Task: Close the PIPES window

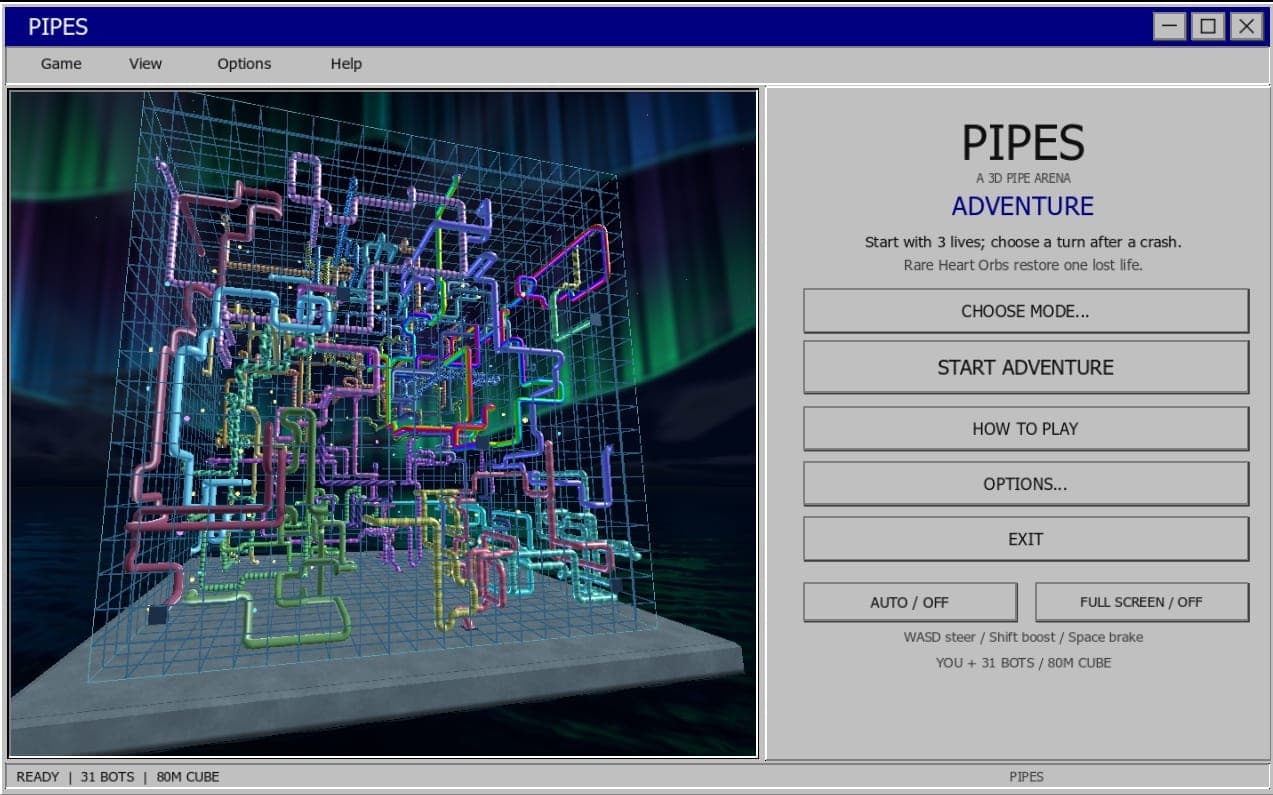Action: tap(1246, 26)
